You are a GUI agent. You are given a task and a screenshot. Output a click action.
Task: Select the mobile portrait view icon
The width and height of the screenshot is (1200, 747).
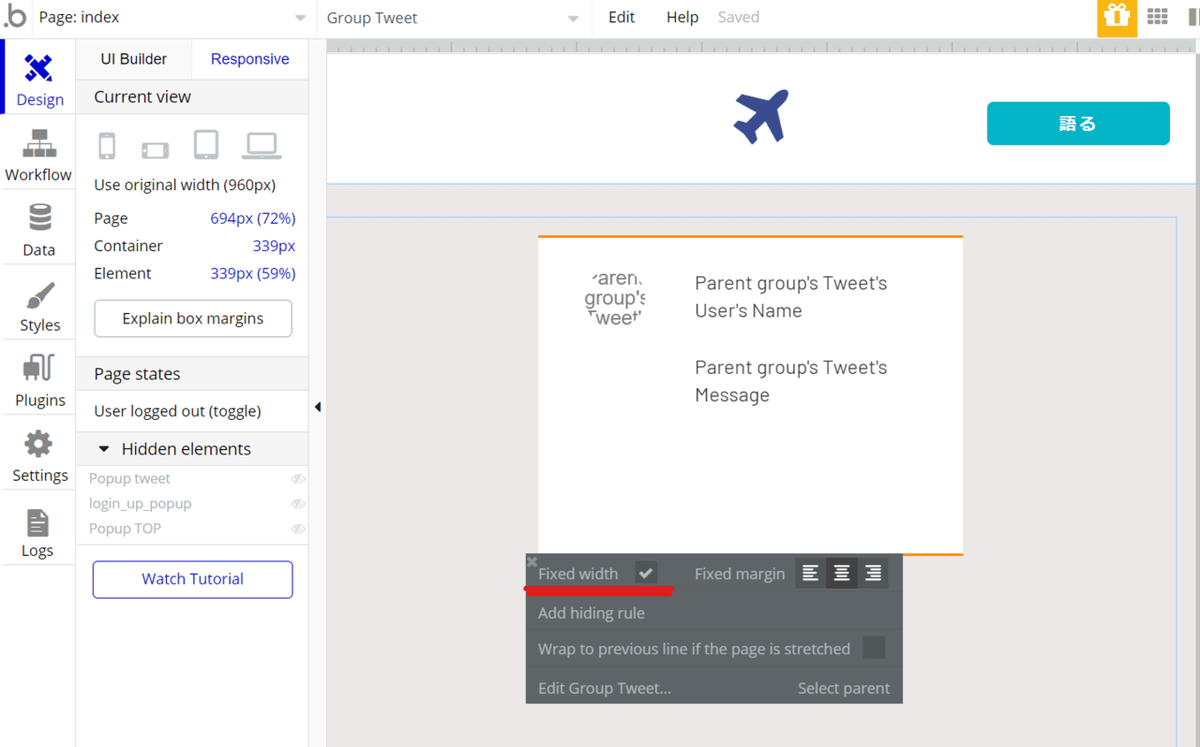107,146
